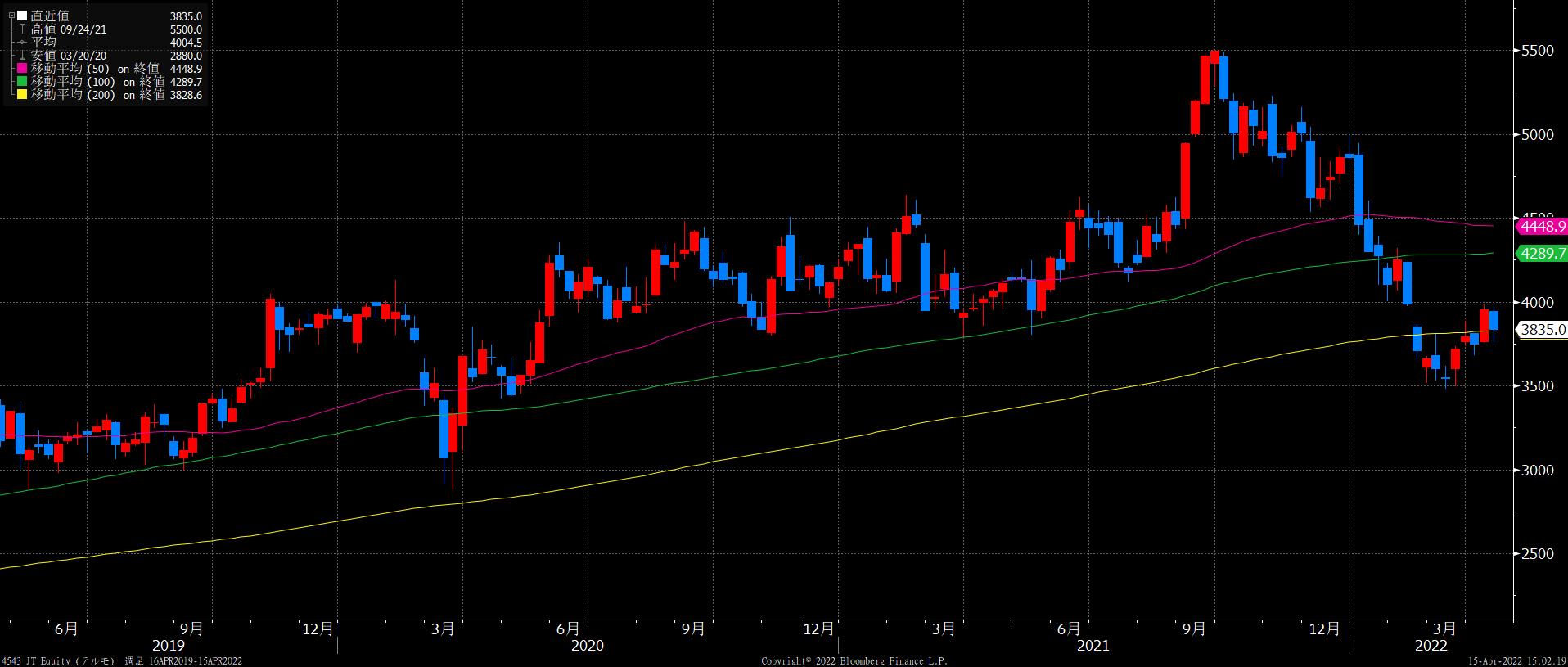Select the 安値 low marker icon in legend

point(22,56)
